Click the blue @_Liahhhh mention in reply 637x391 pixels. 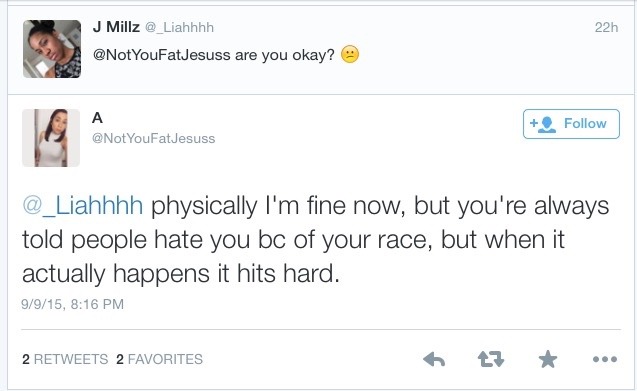(x=82, y=206)
